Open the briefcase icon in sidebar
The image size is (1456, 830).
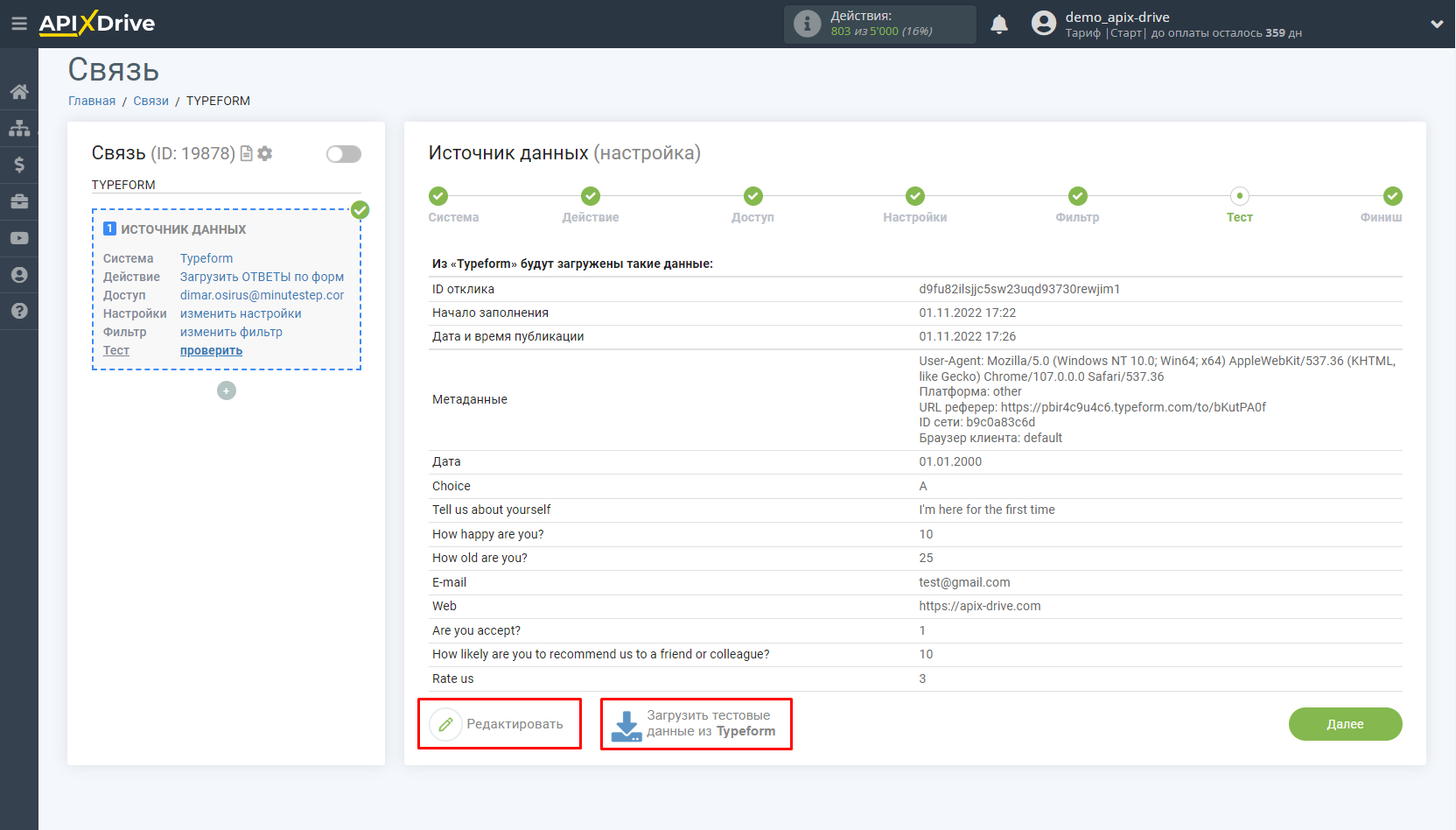point(19,201)
